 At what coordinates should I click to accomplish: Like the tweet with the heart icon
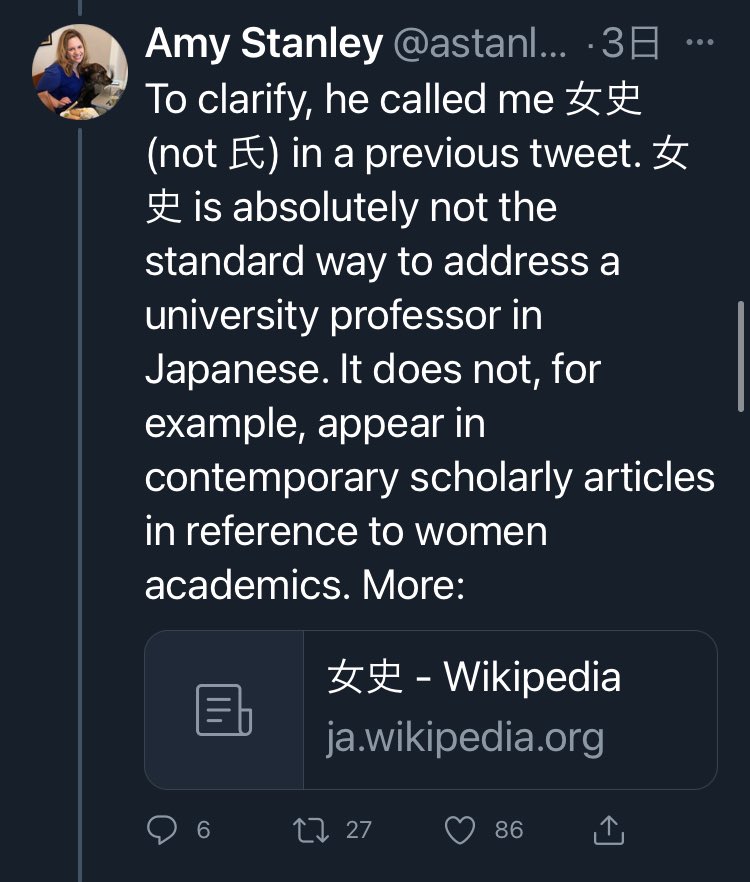click(x=459, y=829)
